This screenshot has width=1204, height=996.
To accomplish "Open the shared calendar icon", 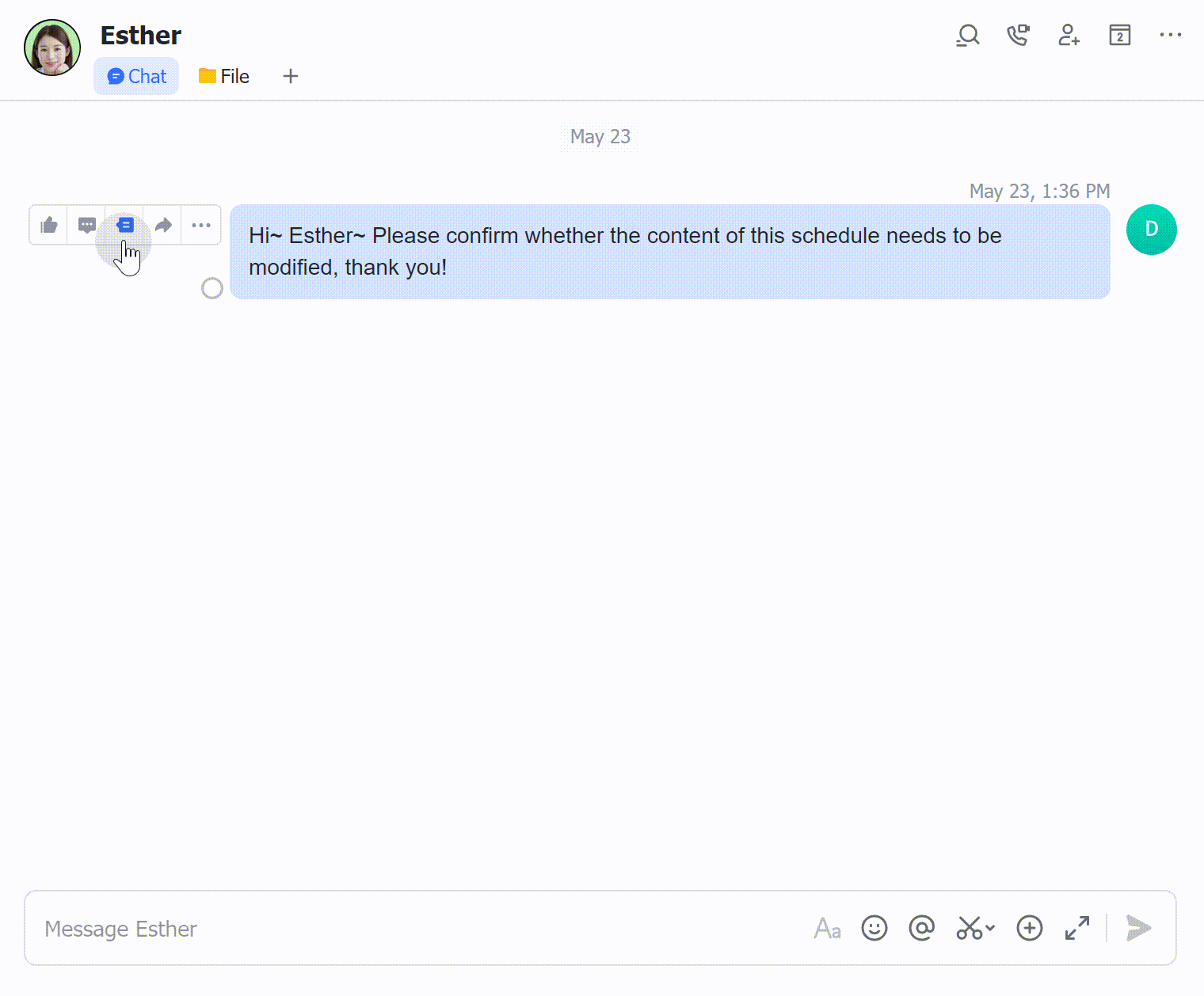I will coord(1119,36).
